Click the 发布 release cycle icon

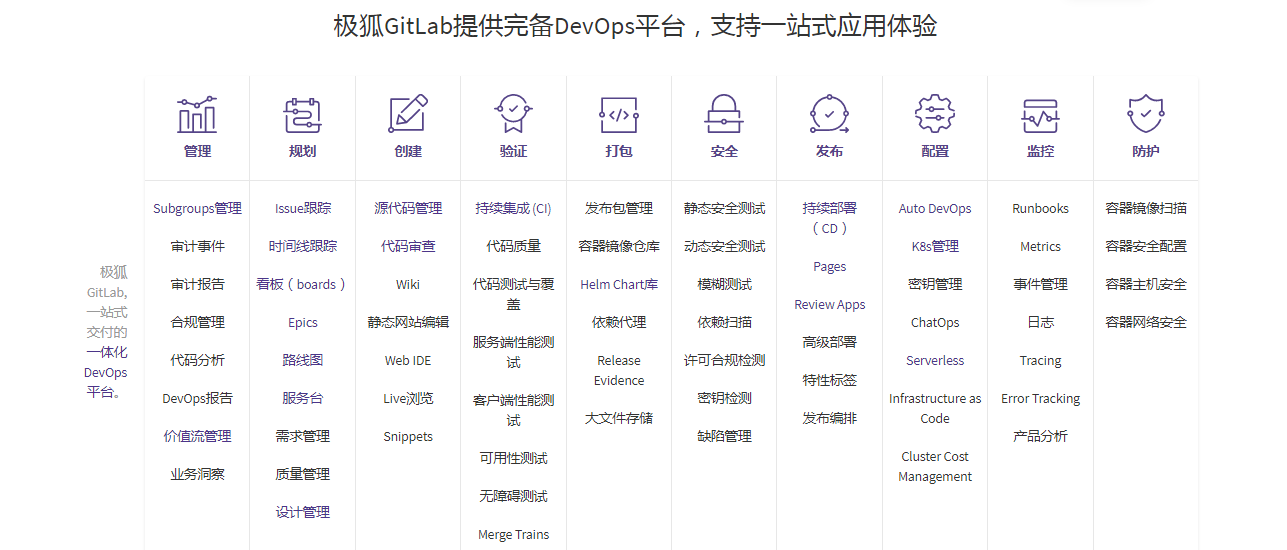click(829, 115)
